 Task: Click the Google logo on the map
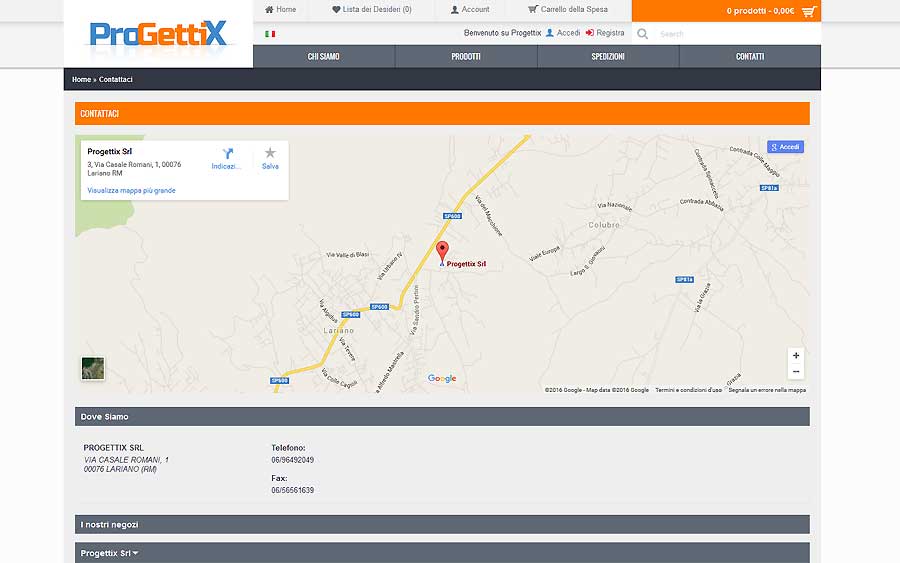tap(442, 378)
